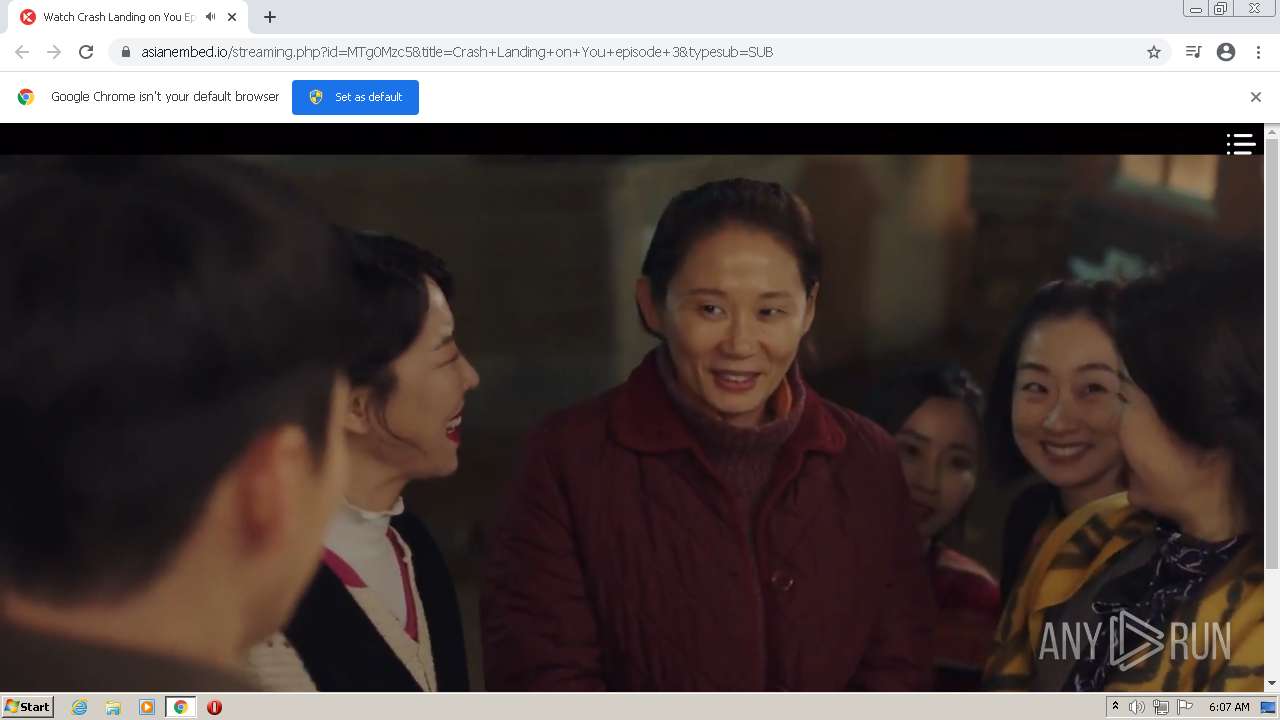Mute the tab audio speaker icon

pos(210,17)
